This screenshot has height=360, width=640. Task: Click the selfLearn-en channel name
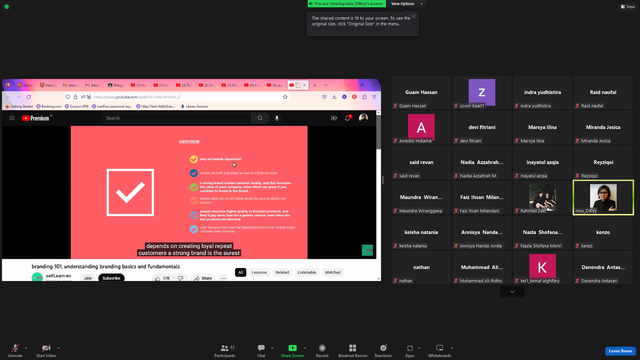pos(58,276)
